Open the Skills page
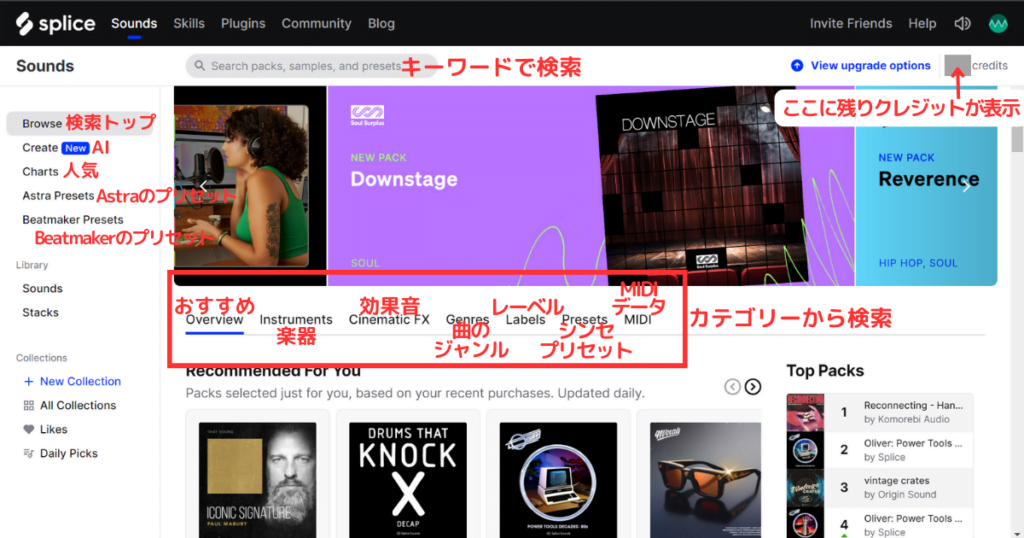The image size is (1024, 538). click(x=189, y=24)
